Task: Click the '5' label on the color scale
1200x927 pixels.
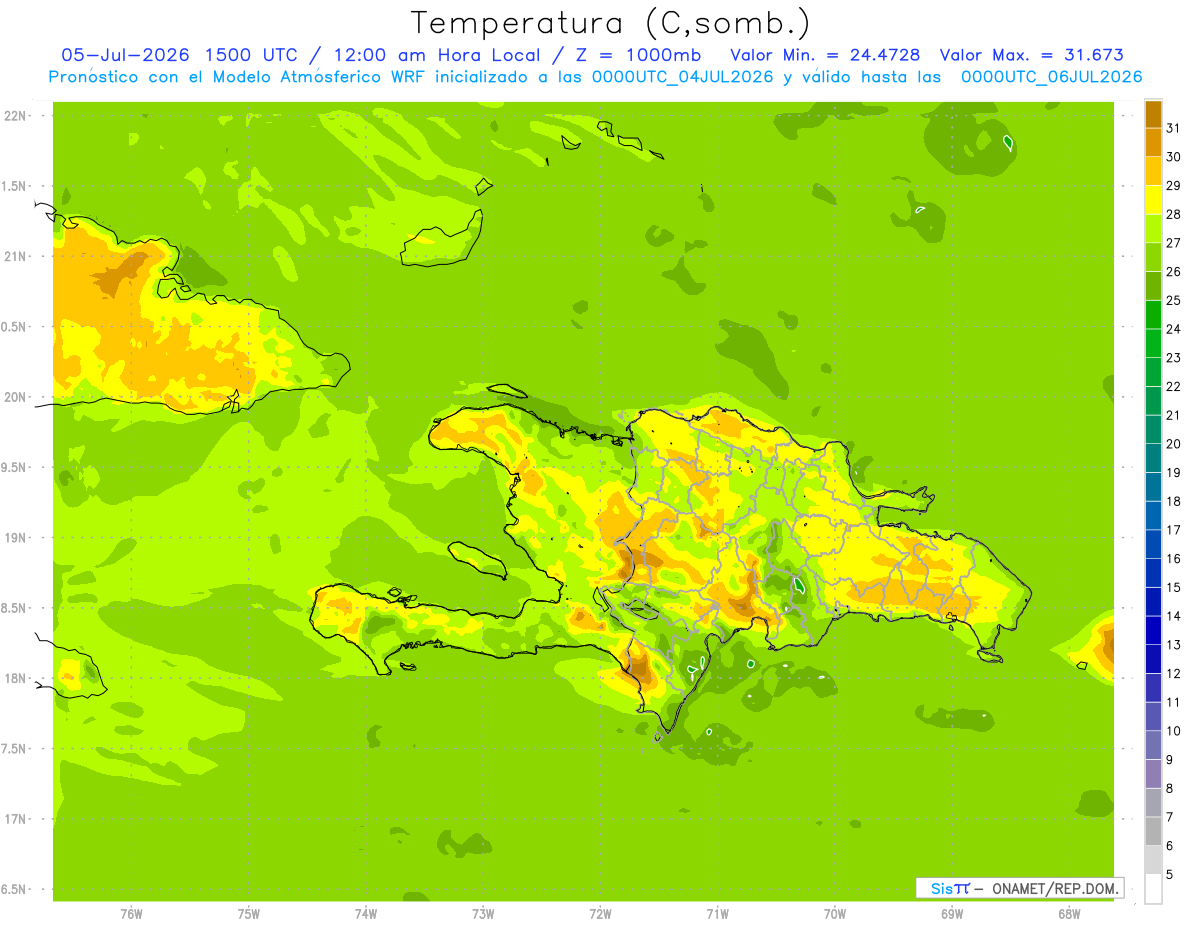Action: point(1171,874)
